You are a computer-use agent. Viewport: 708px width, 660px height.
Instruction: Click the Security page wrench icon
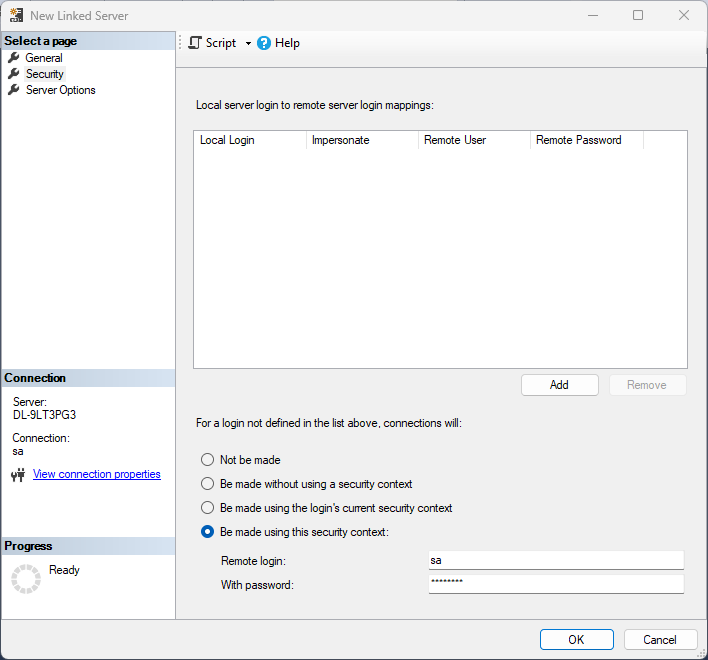coord(14,74)
